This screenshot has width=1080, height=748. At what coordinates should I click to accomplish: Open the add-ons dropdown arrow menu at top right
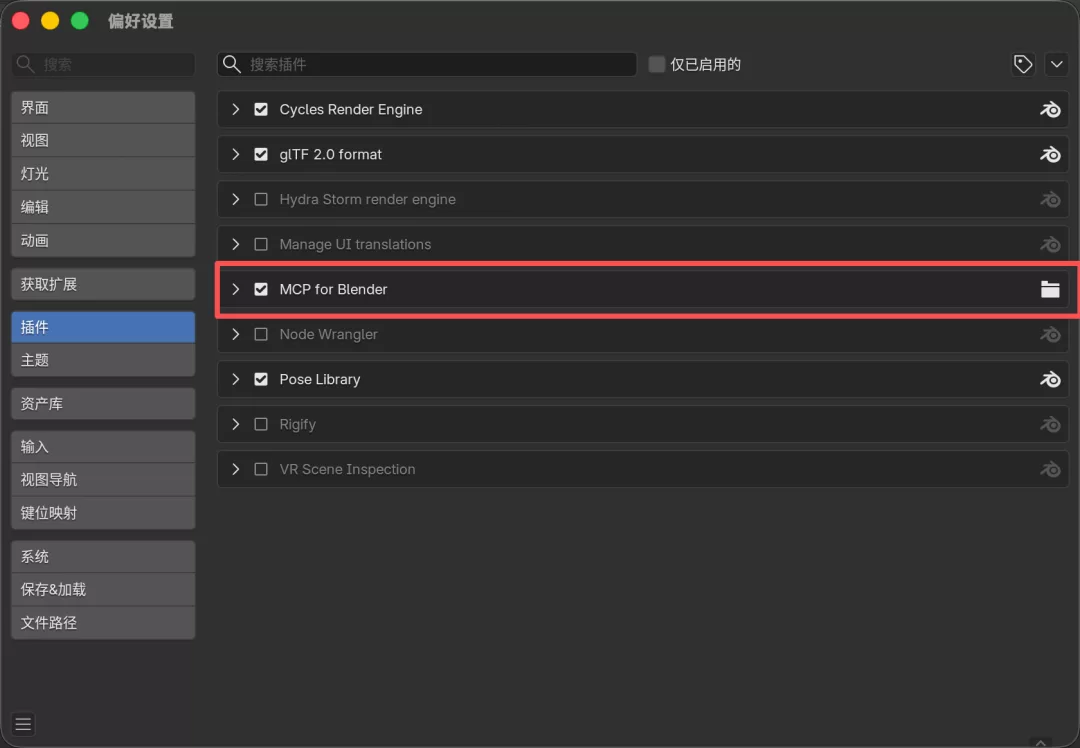coord(1057,64)
